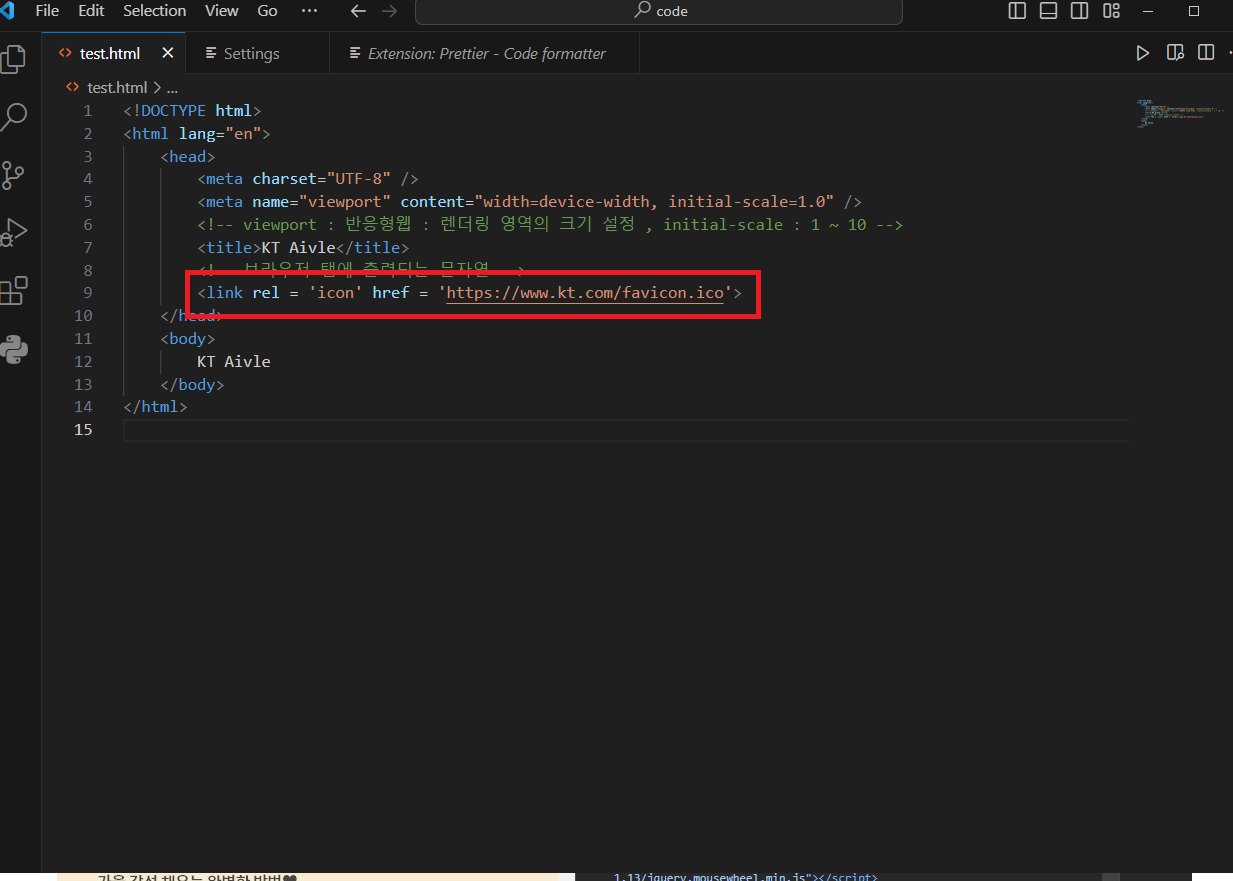Image resolution: width=1233 pixels, height=881 pixels.
Task: Click the meta viewport line
Action: pyautogui.click(x=529, y=202)
